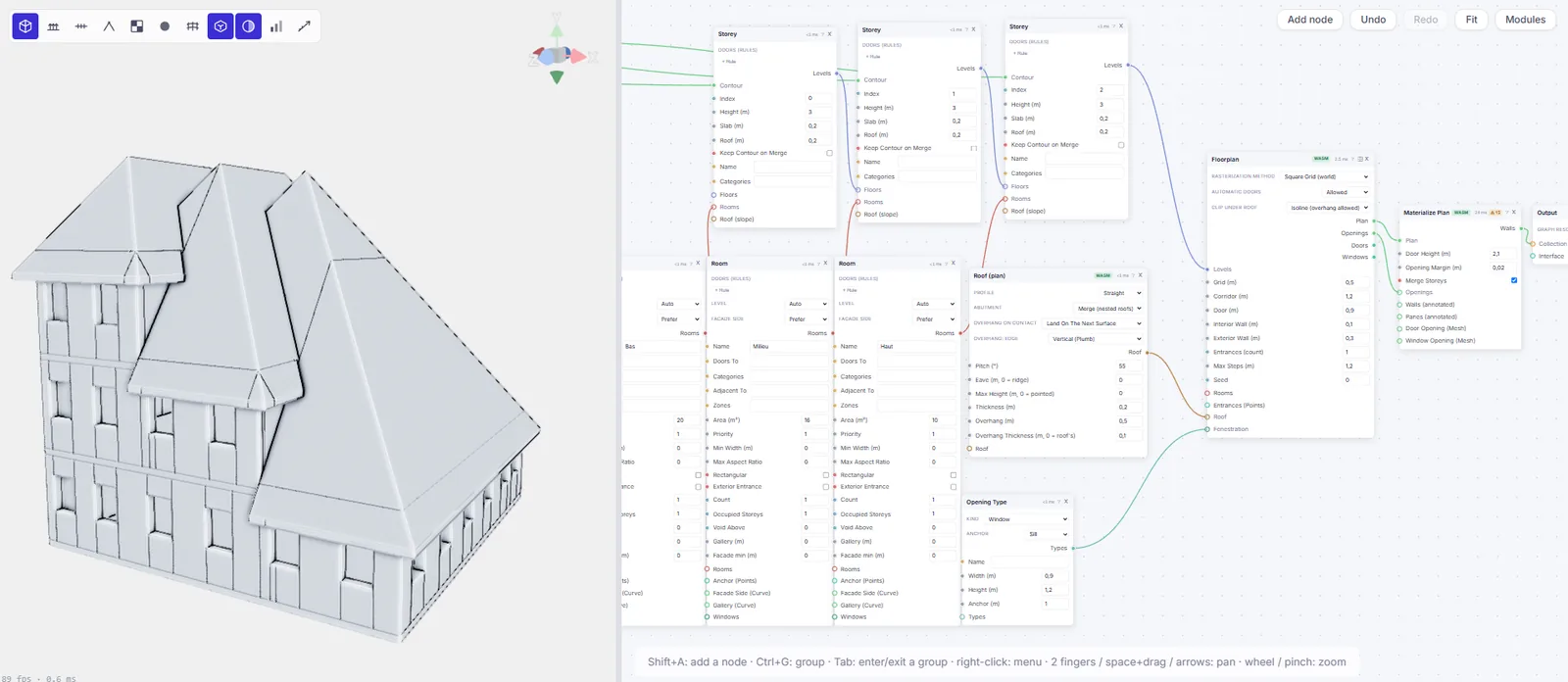Check Rectangular in the Milieu Room node
The width and height of the screenshot is (1568, 682).
(826, 475)
